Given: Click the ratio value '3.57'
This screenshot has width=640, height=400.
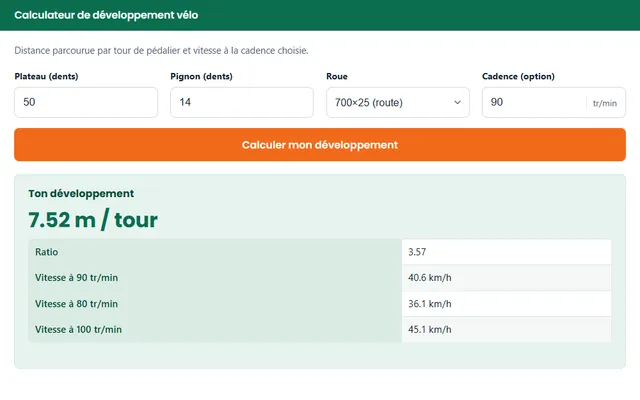Looking at the screenshot, I should tap(417, 252).
